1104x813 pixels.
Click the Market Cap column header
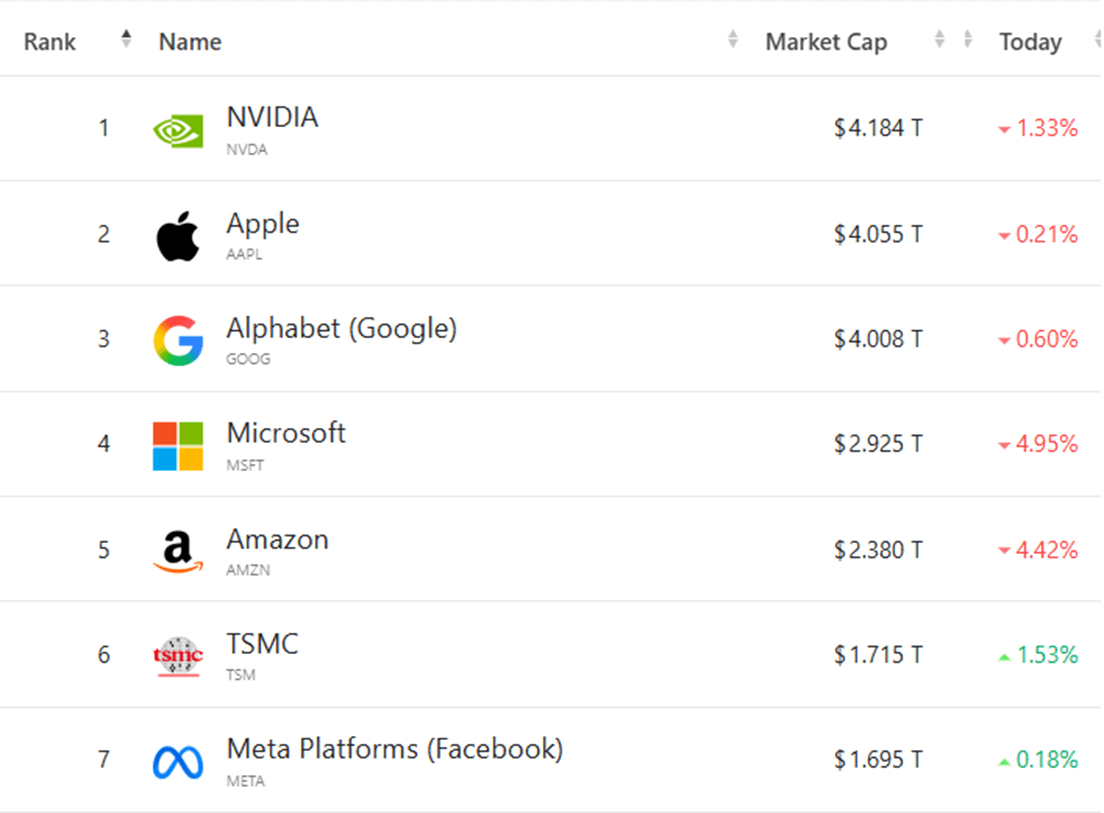826,42
